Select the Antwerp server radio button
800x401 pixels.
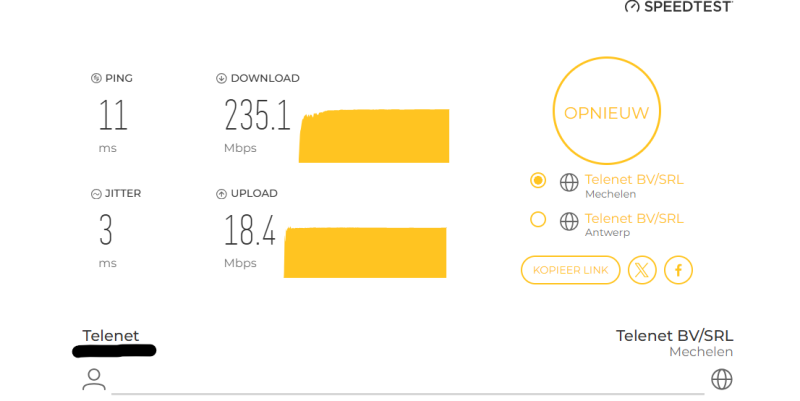coord(538,219)
